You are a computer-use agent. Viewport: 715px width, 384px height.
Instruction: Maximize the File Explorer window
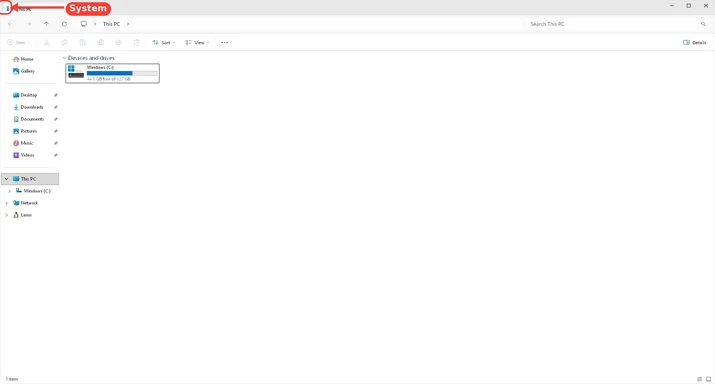click(x=689, y=6)
